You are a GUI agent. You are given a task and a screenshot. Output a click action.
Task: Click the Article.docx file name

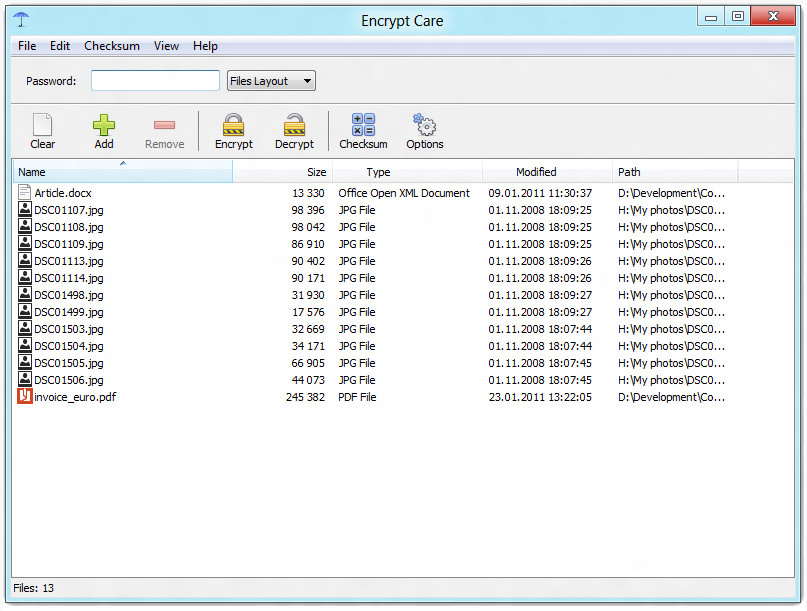(x=63, y=193)
